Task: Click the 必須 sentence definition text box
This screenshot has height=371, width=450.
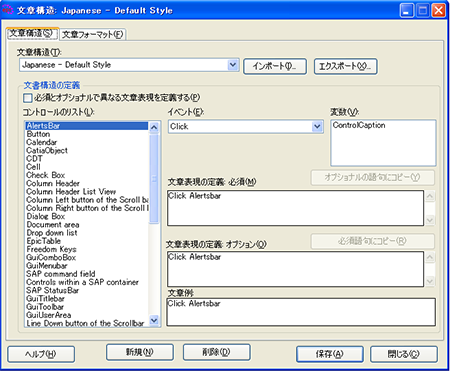Action: coord(295,208)
